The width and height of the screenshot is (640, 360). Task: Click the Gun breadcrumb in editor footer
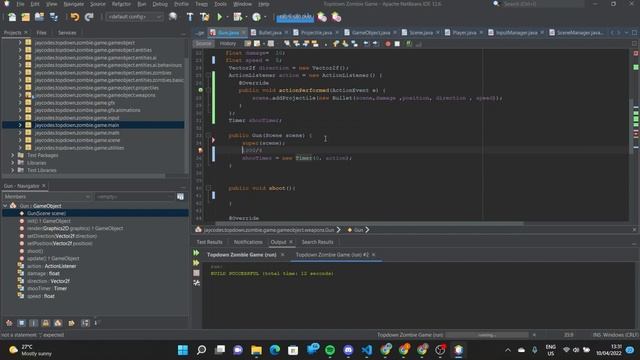pos(358,230)
